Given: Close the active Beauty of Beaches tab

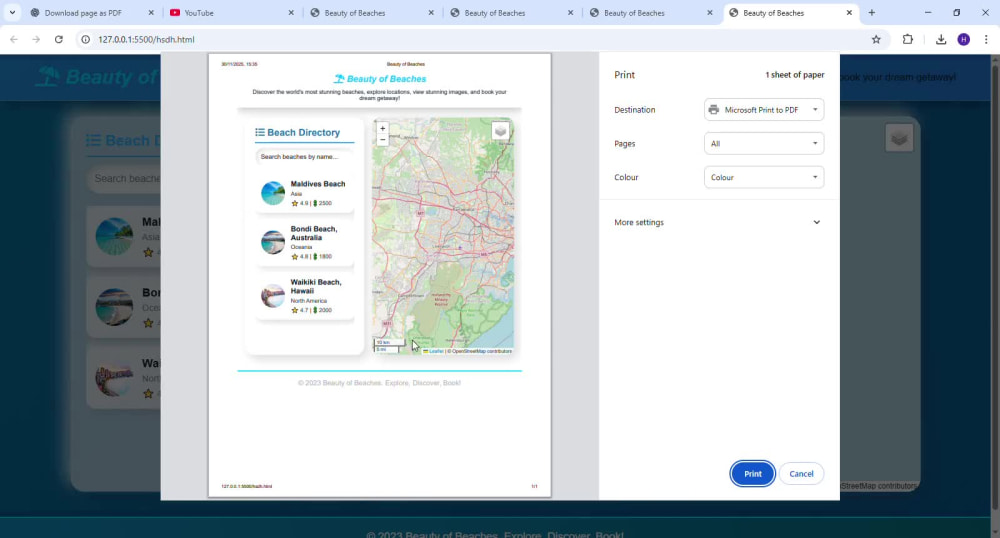Looking at the screenshot, I should tap(849, 13).
